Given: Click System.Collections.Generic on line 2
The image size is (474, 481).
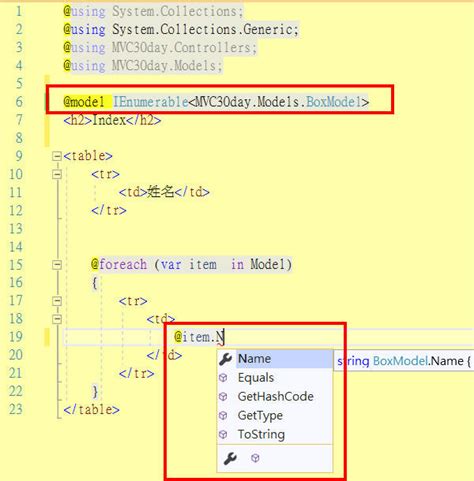Looking at the screenshot, I should click(x=202, y=29).
